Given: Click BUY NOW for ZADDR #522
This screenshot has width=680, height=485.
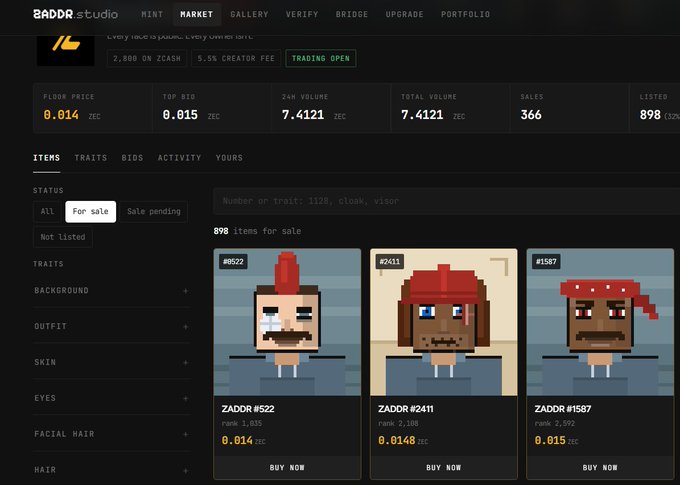Looking at the screenshot, I should pos(287,468).
